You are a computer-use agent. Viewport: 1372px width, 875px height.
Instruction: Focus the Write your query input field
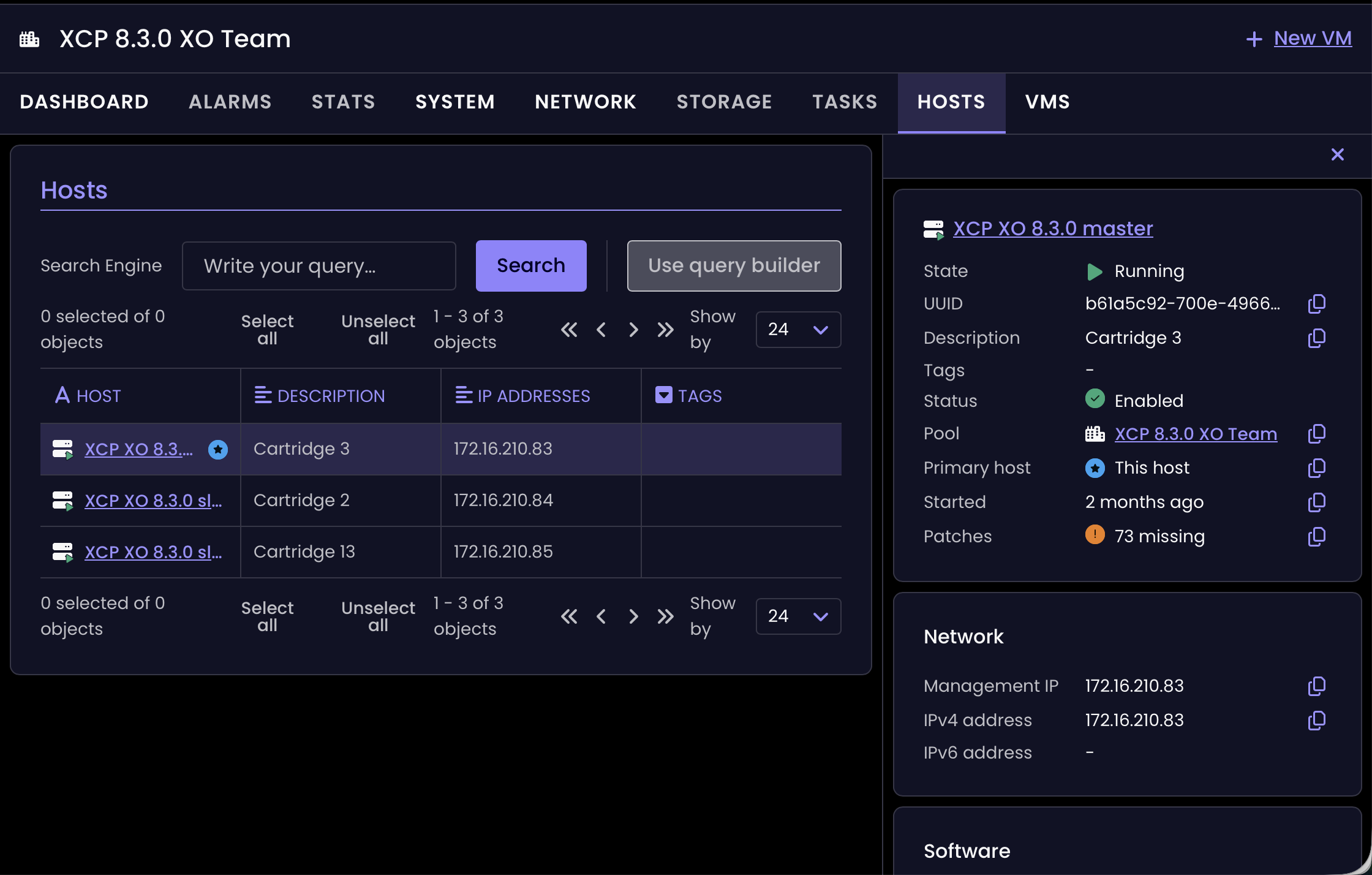coord(318,266)
